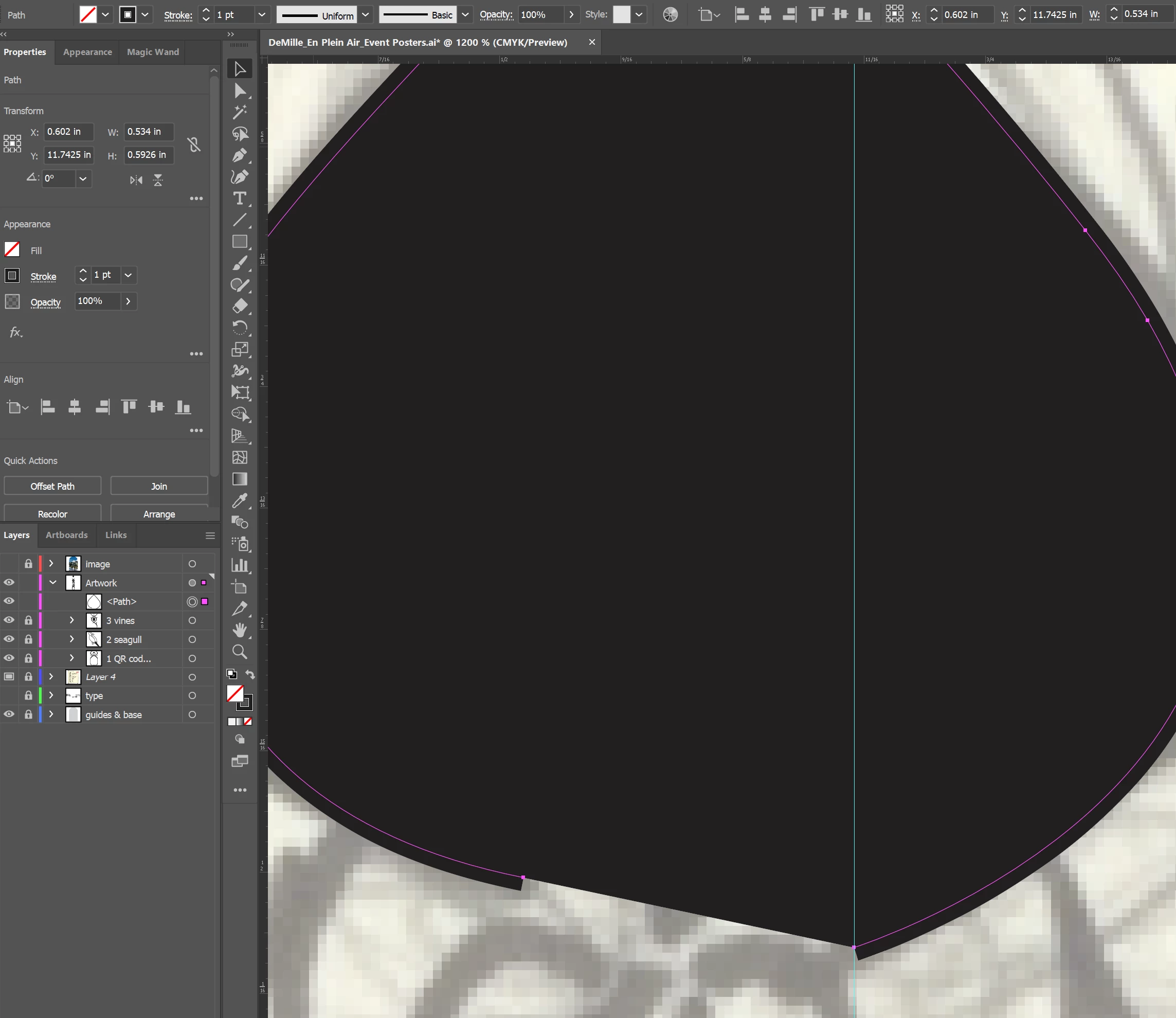Switch to the Artboards tab

(x=66, y=535)
